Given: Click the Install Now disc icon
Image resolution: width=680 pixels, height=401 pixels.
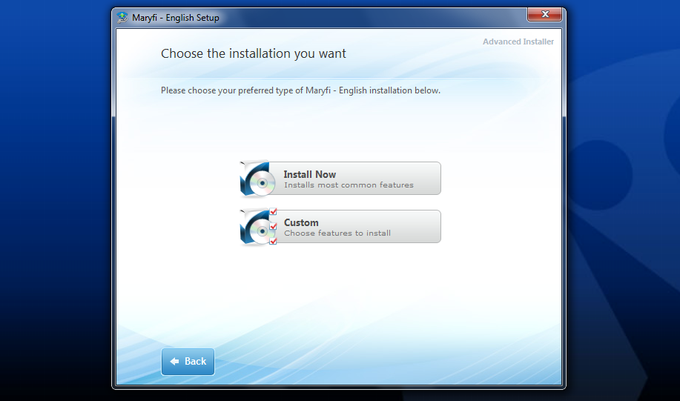Looking at the screenshot, I should 256,179.
